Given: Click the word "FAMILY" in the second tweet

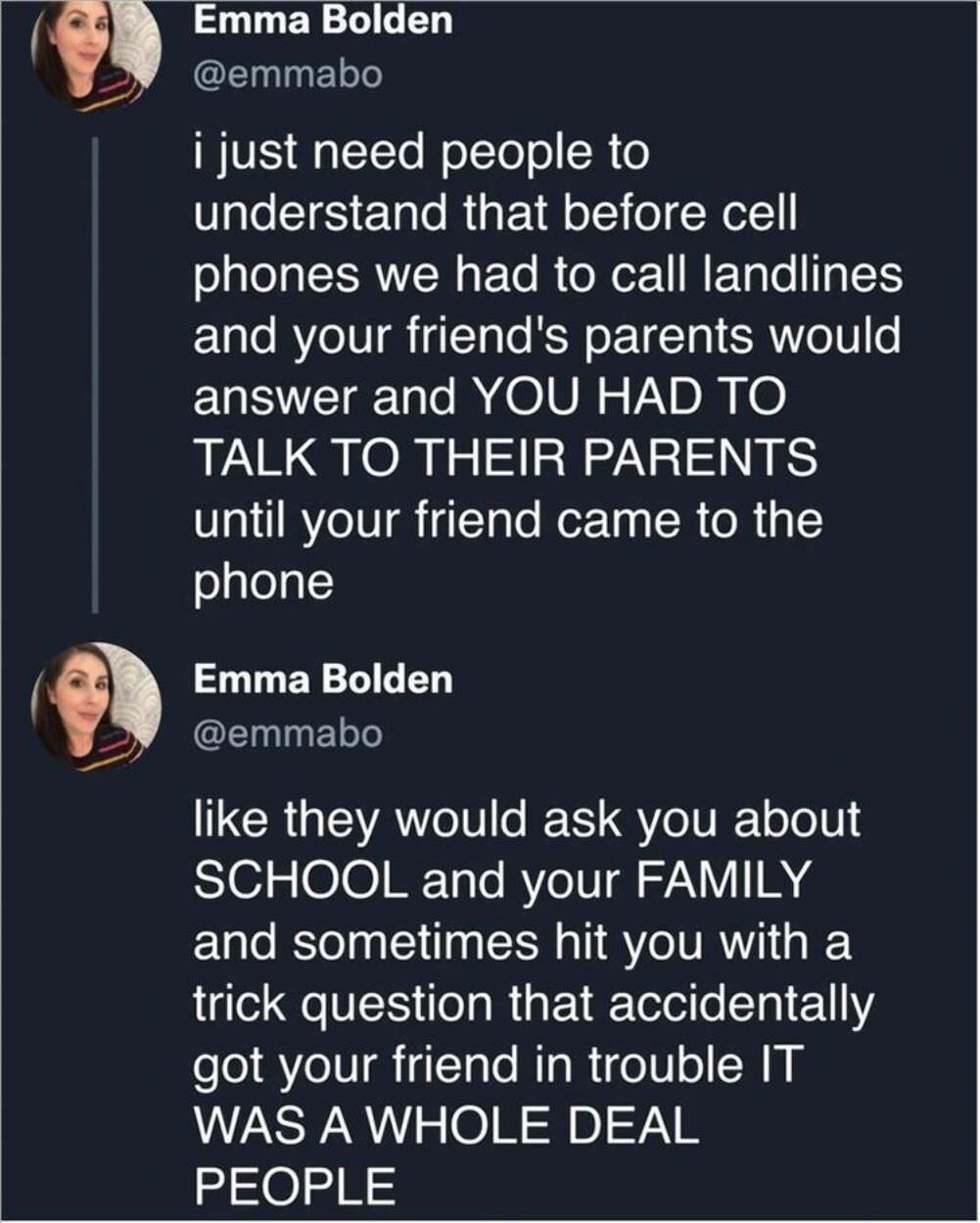Looking at the screenshot, I should coord(725,882).
